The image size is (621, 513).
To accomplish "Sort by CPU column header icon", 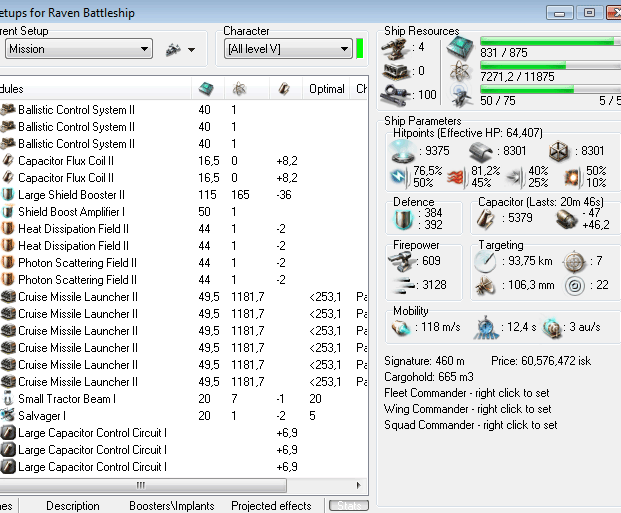I will click(x=206, y=89).
